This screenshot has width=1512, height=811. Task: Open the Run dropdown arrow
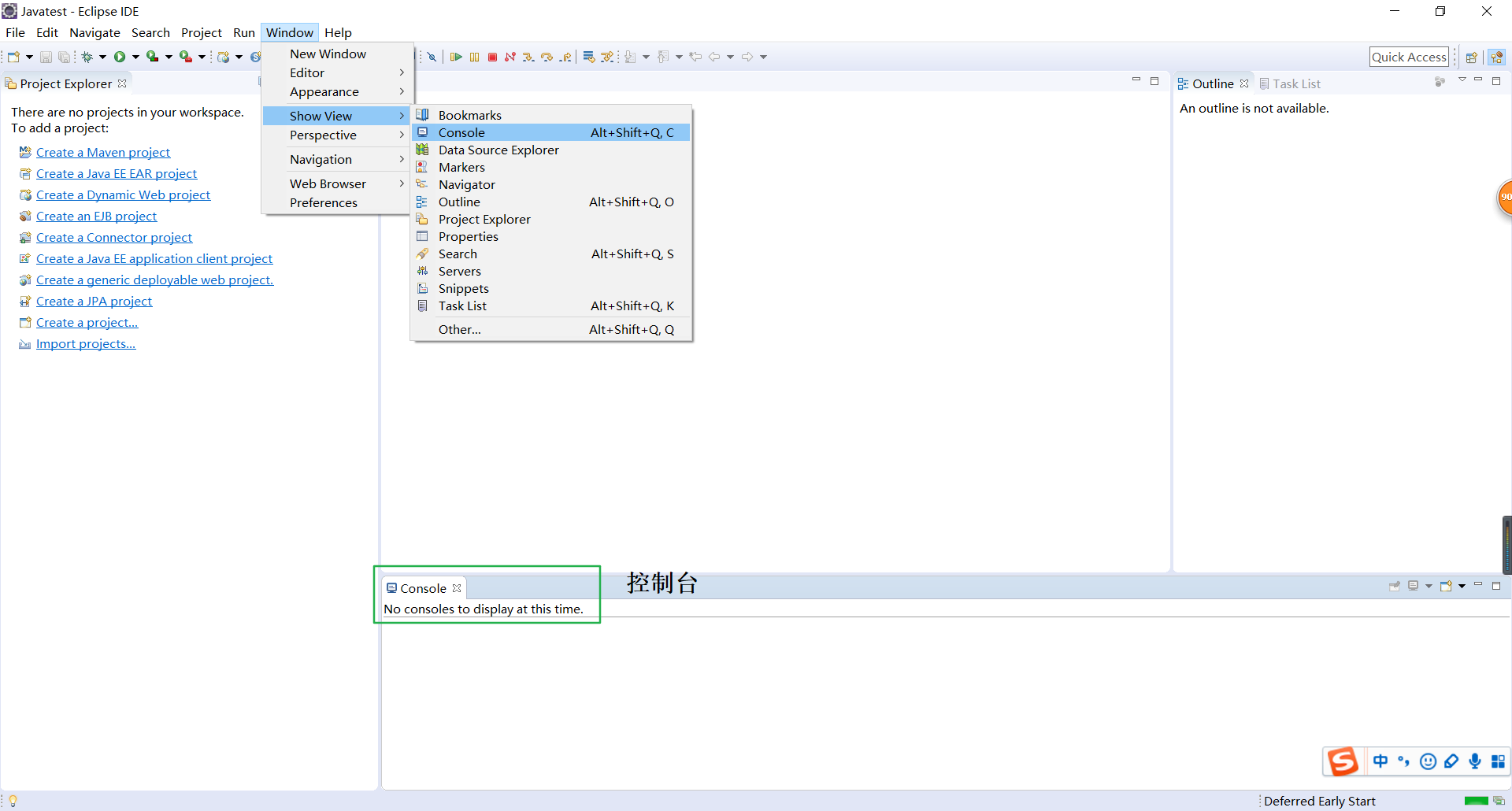135,57
